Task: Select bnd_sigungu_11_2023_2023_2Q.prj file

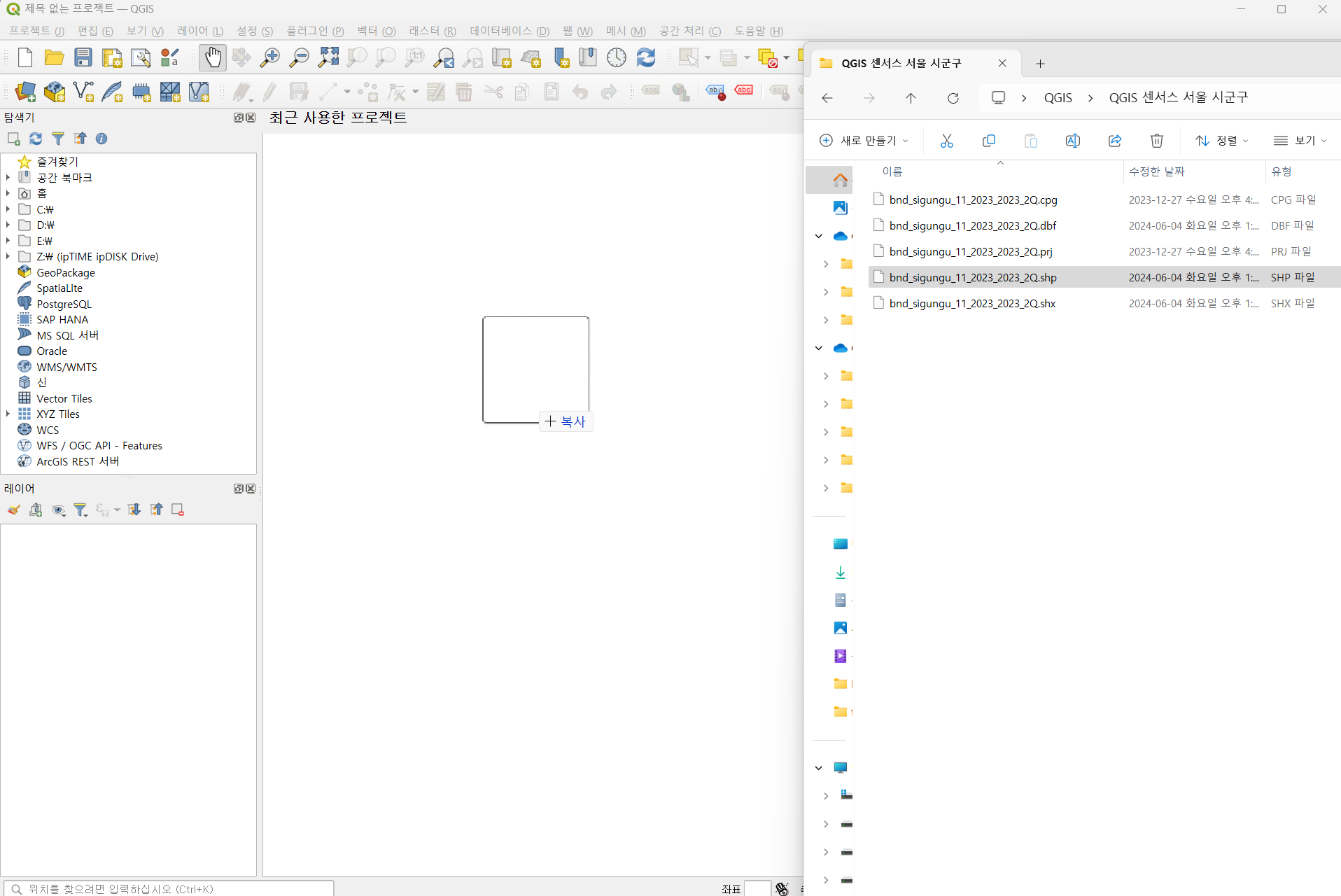Action: tap(1104, 251)
